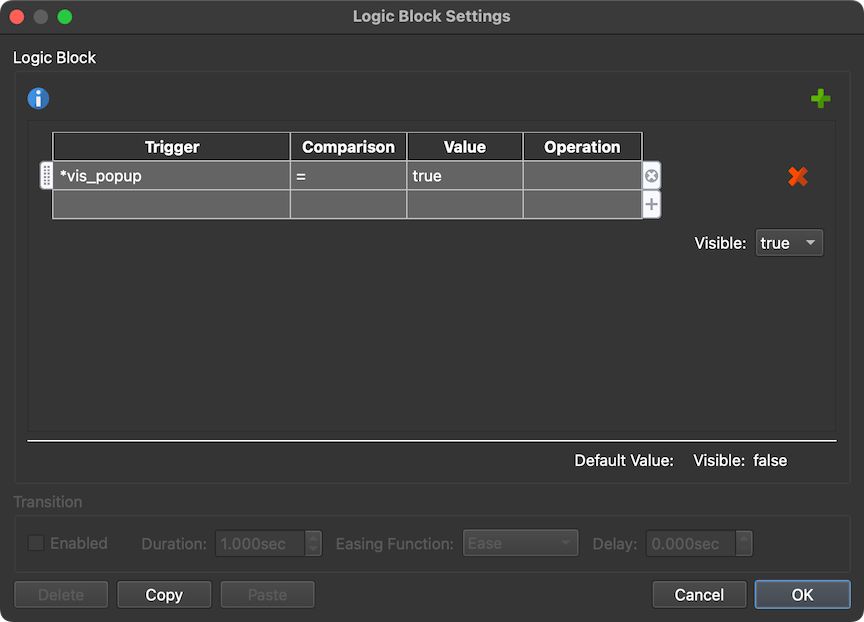The image size is (864, 622).
Task: Click the empty Operation cell
Action: tap(582, 175)
